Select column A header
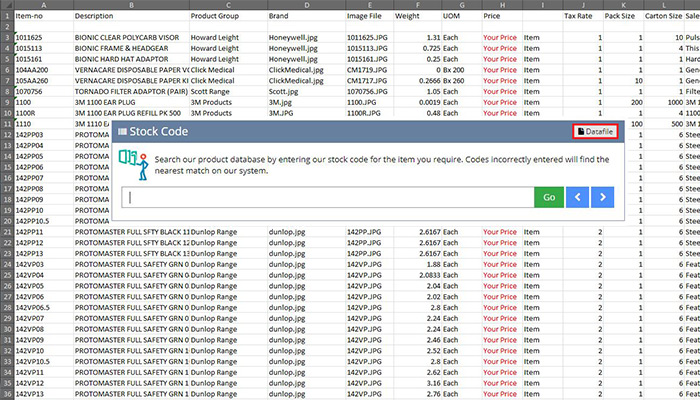 [44, 5]
